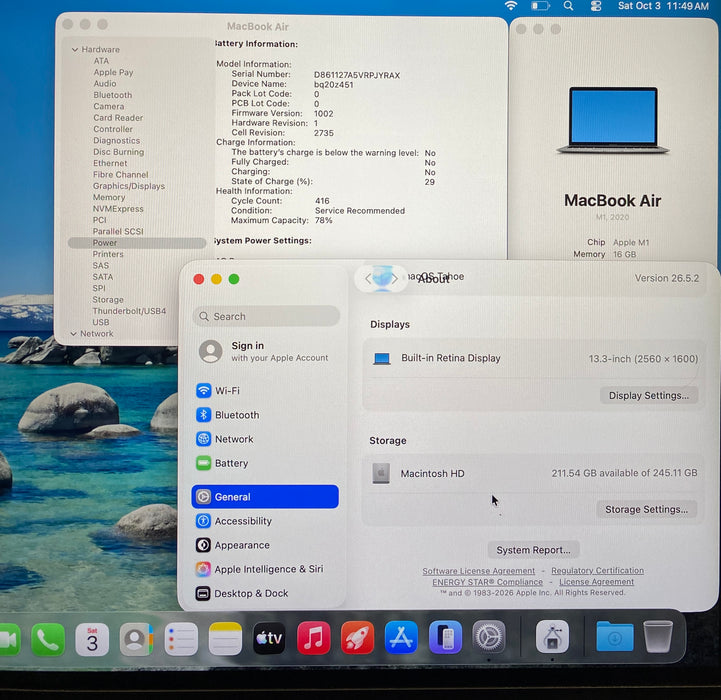Screen dimensions: 721x700
Task: Open the License Agreement link
Action: click(x=596, y=582)
